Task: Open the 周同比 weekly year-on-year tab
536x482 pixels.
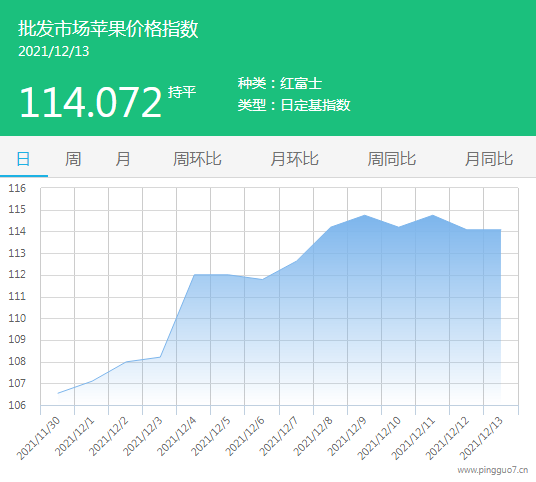Action: click(x=391, y=159)
